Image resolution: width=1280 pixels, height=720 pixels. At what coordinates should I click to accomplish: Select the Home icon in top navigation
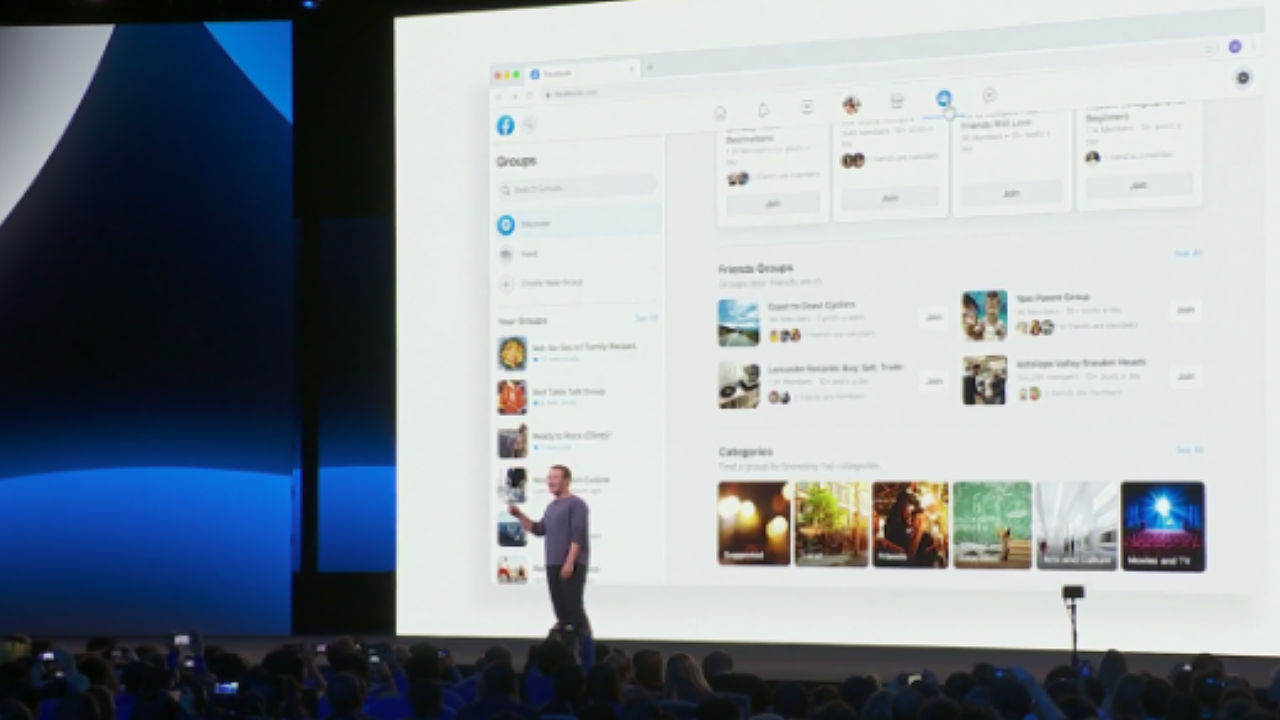[x=720, y=111]
